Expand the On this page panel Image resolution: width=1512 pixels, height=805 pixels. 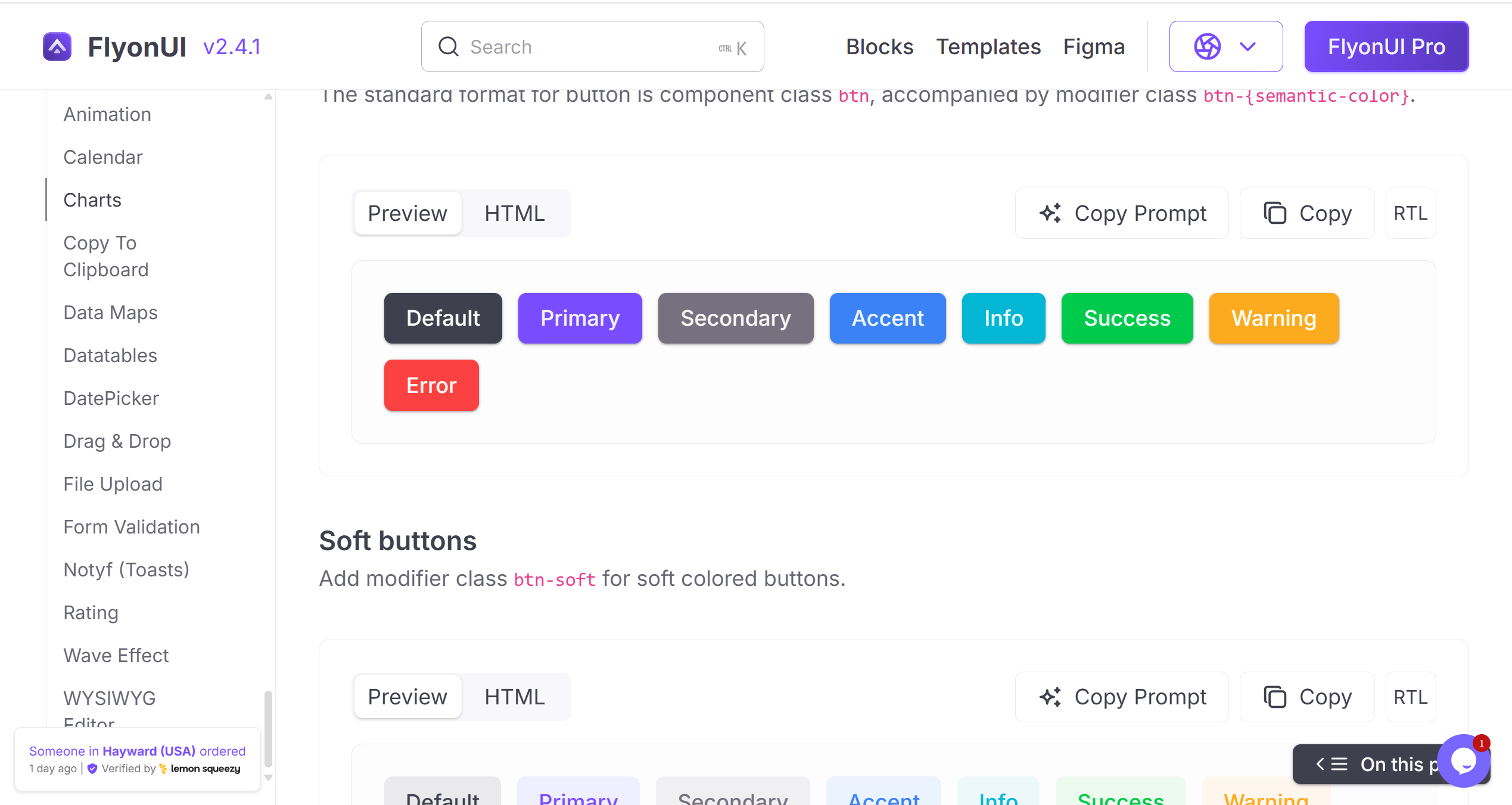point(1364,764)
